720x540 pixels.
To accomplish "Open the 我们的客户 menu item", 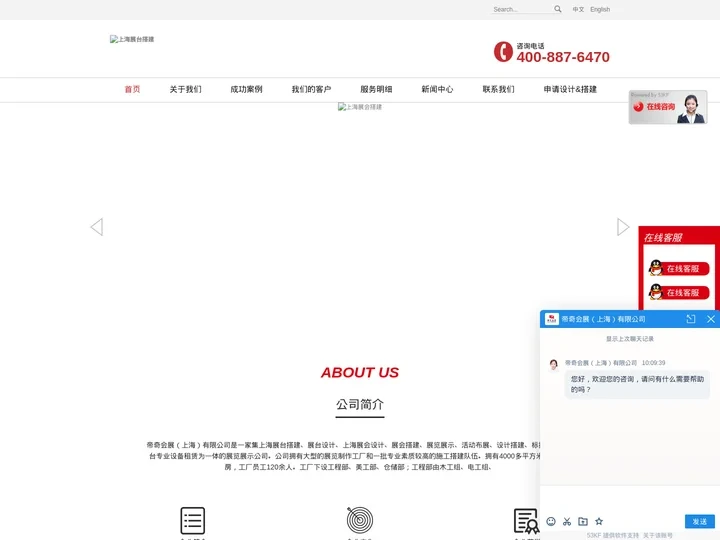I will click(x=311, y=89).
